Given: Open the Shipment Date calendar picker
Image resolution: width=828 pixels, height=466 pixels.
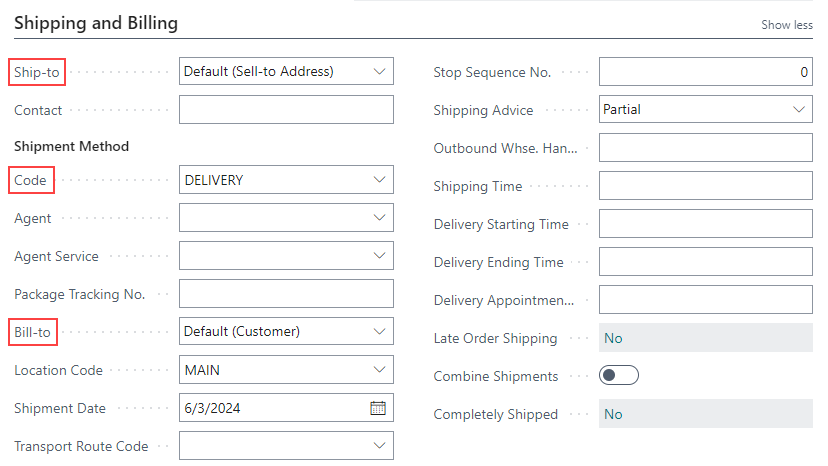Looking at the screenshot, I should click(378, 408).
